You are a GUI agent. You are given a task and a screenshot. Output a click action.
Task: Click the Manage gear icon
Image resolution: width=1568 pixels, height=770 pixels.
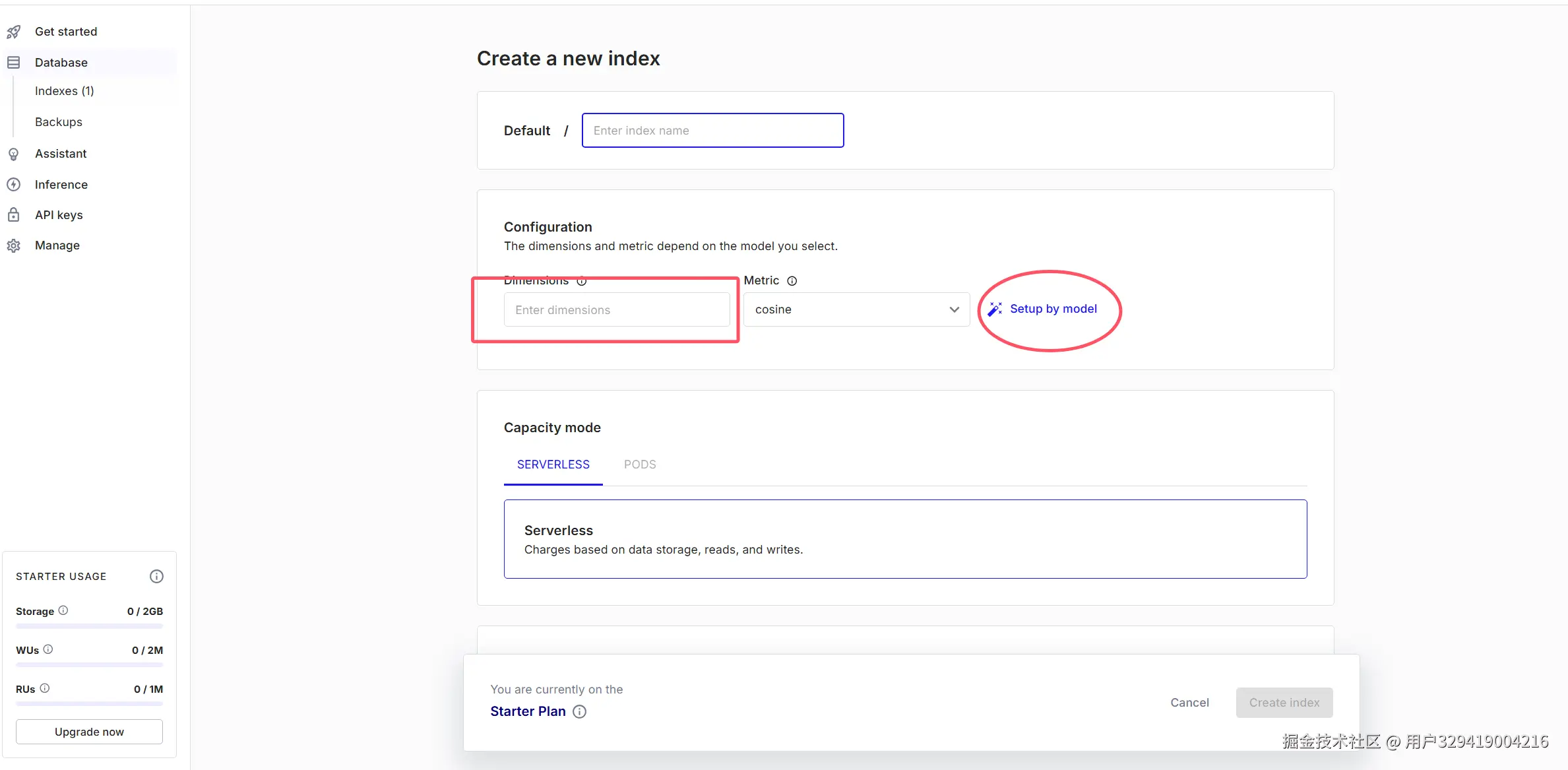coord(14,245)
